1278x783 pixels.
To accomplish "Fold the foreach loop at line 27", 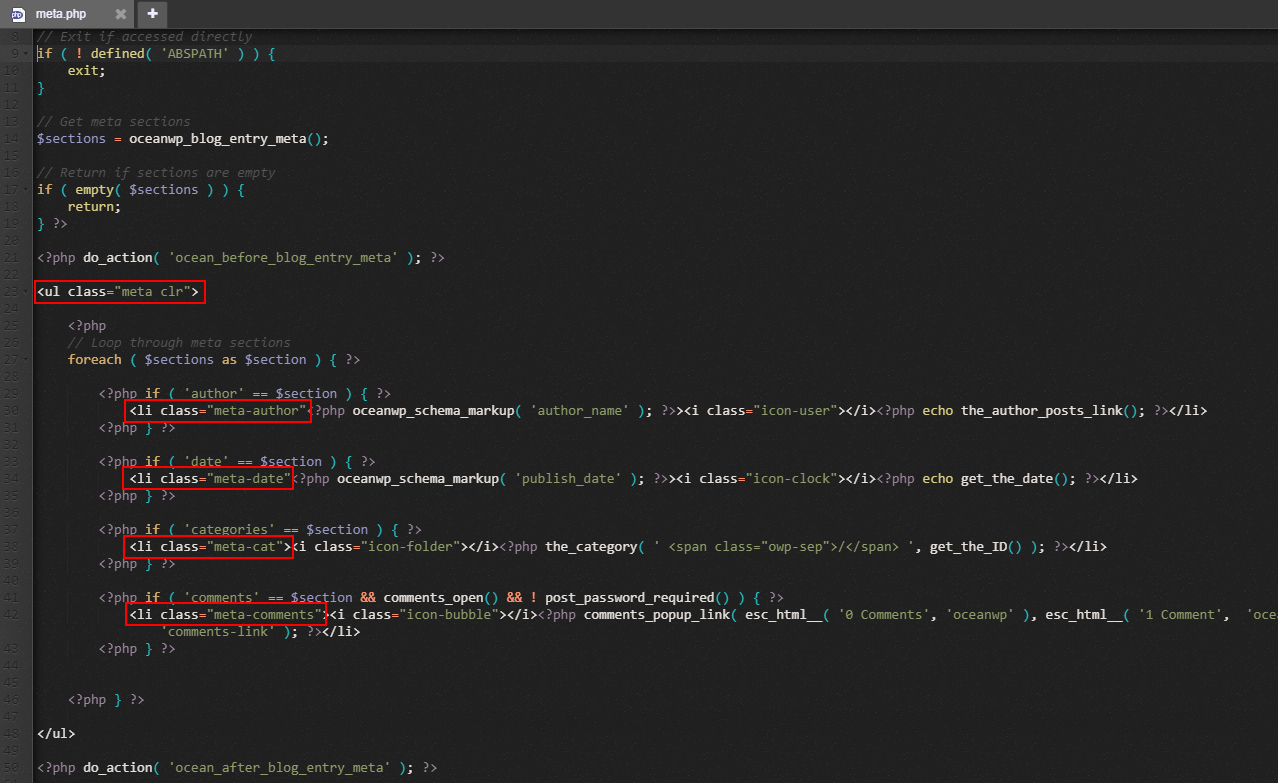I will [28, 359].
